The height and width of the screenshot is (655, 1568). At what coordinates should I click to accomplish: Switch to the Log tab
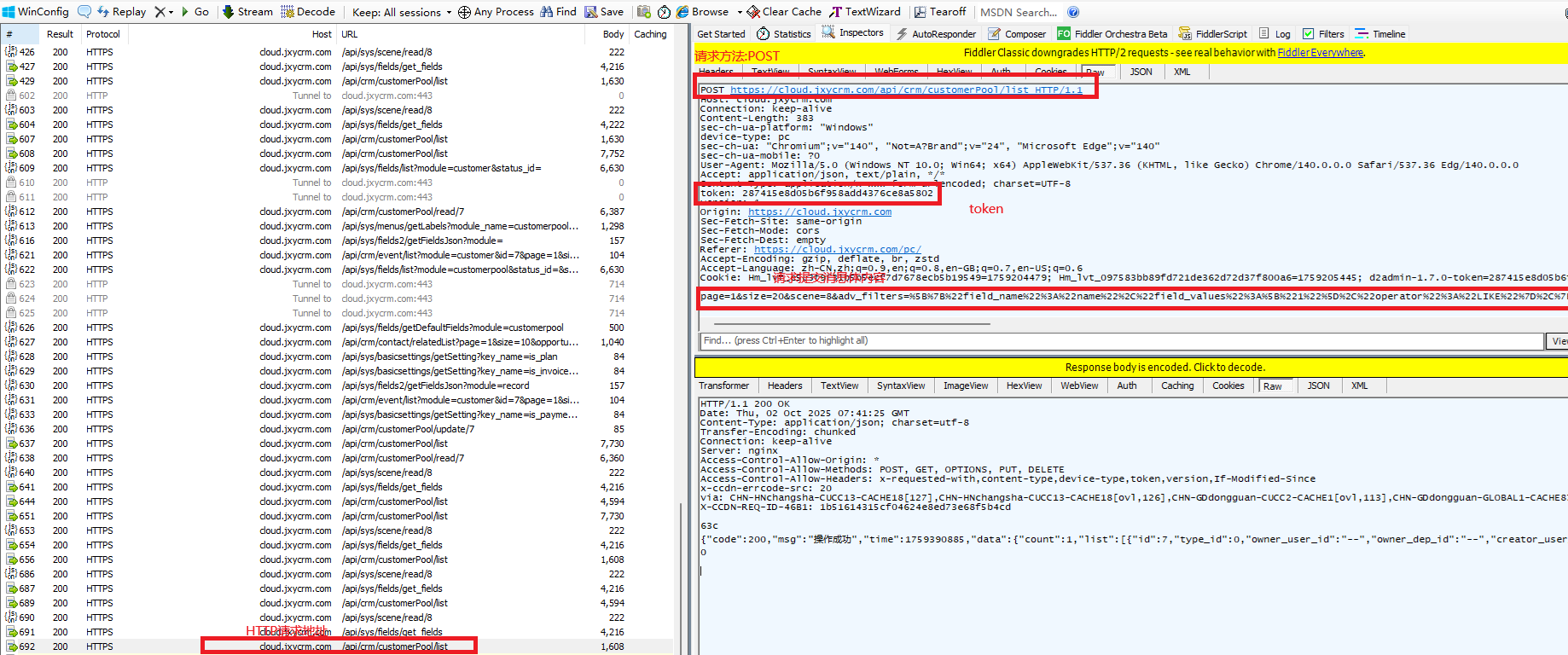coord(1275,34)
